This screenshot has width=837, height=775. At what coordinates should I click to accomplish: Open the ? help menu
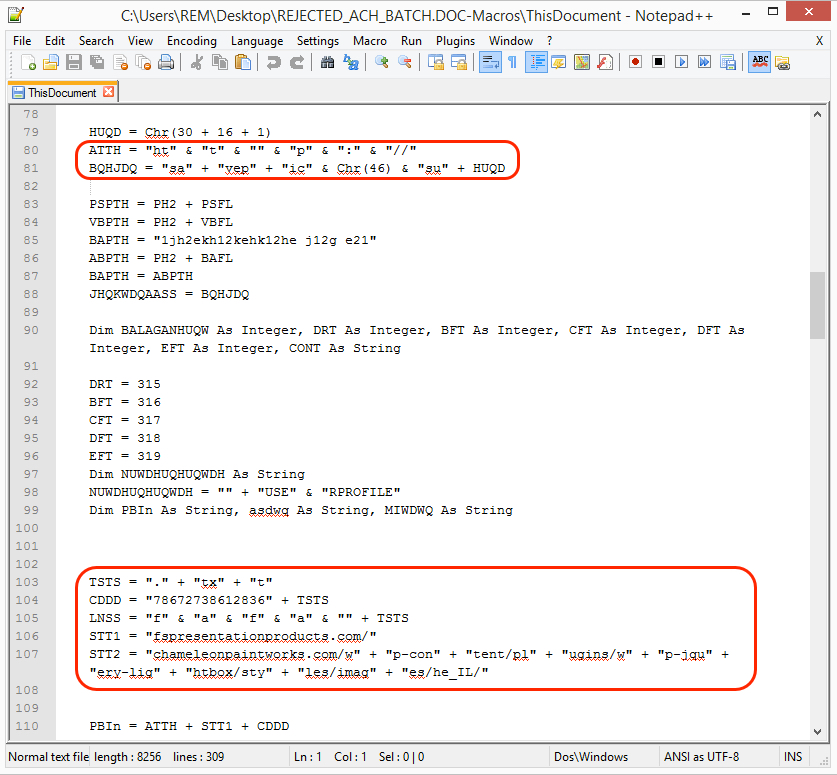[549, 41]
